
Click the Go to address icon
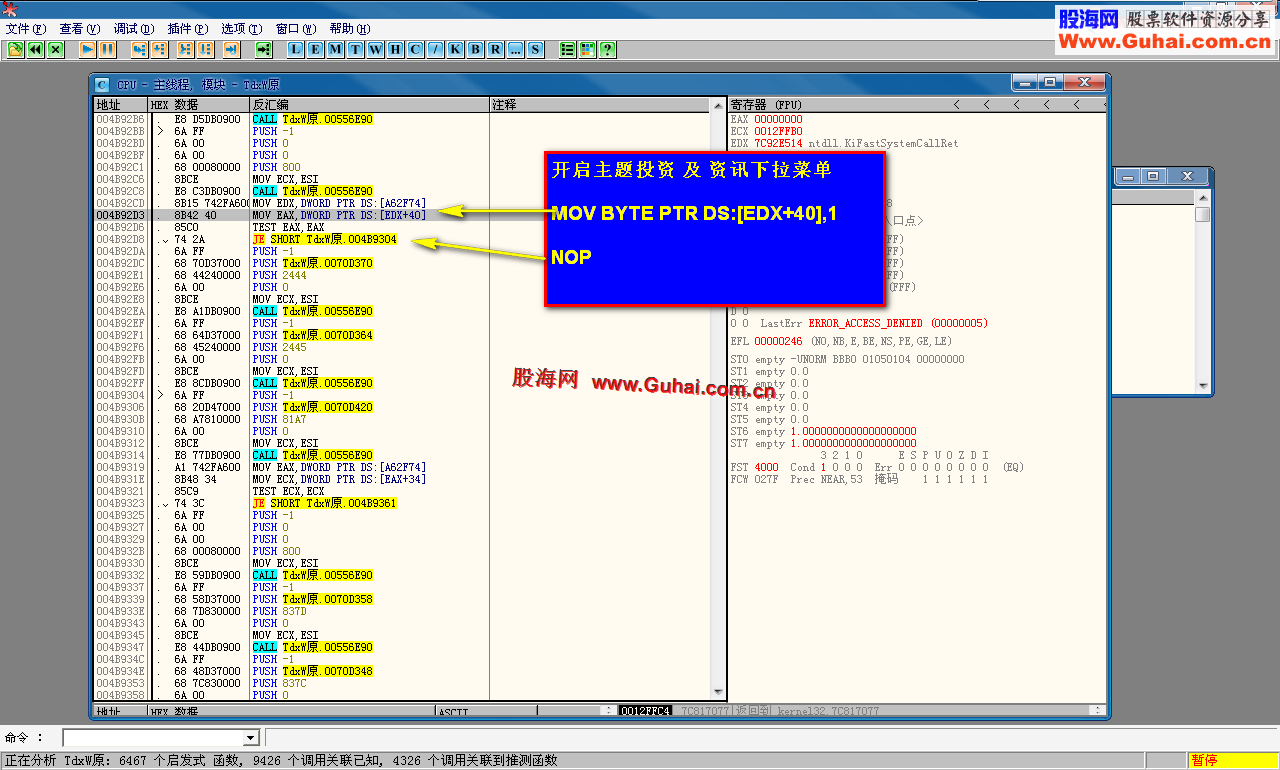[x=263, y=49]
